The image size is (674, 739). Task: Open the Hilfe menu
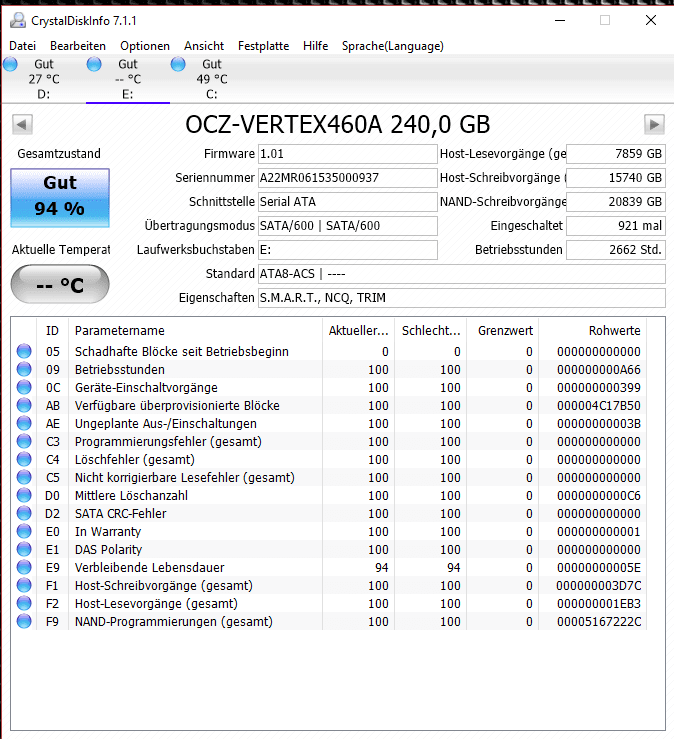[316, 46]
